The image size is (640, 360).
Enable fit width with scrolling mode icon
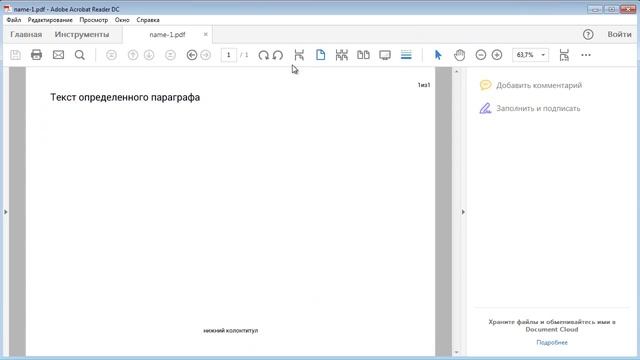coord(342,55)
